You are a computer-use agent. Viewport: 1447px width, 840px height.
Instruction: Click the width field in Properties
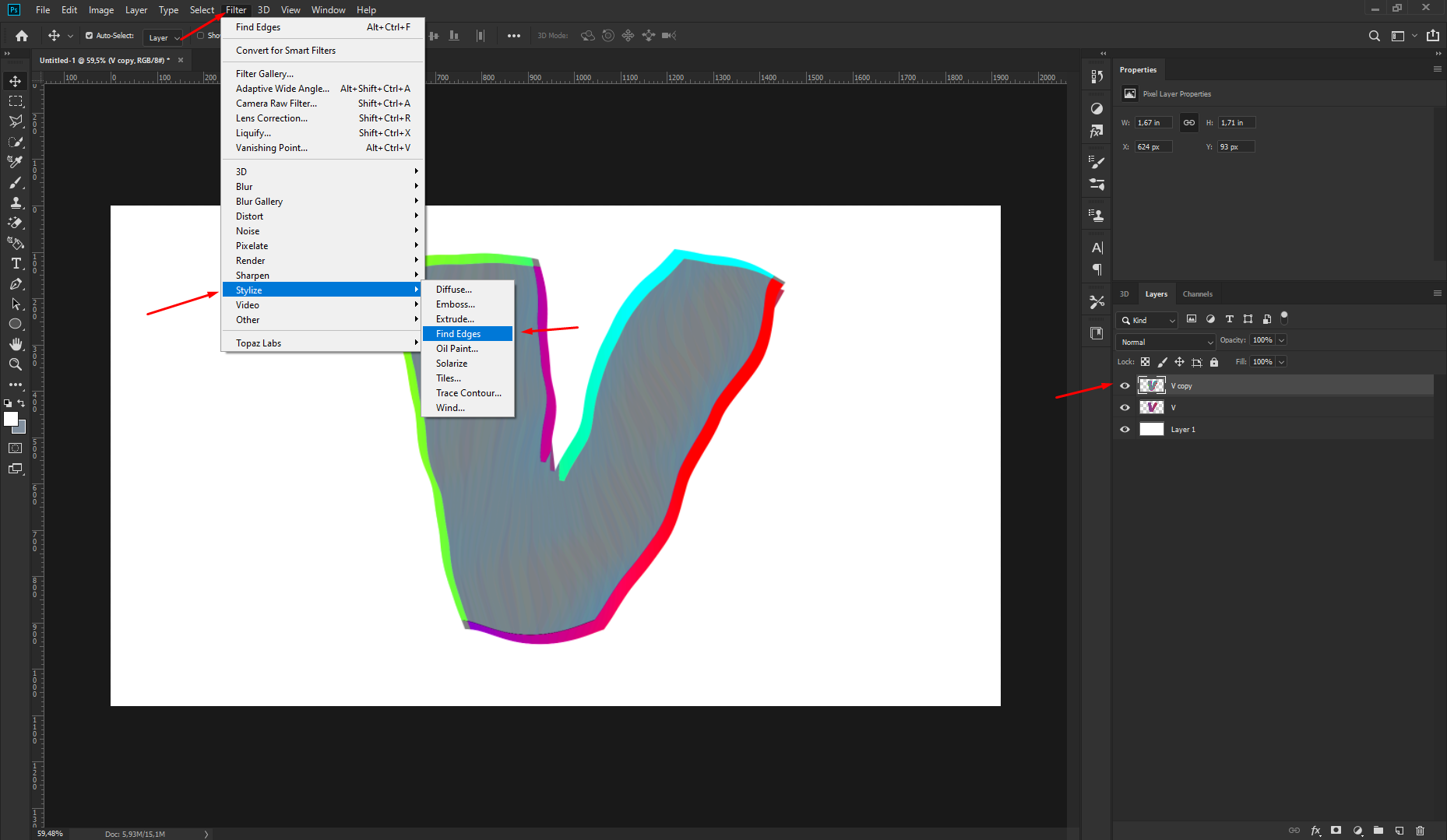[1153, 123]
